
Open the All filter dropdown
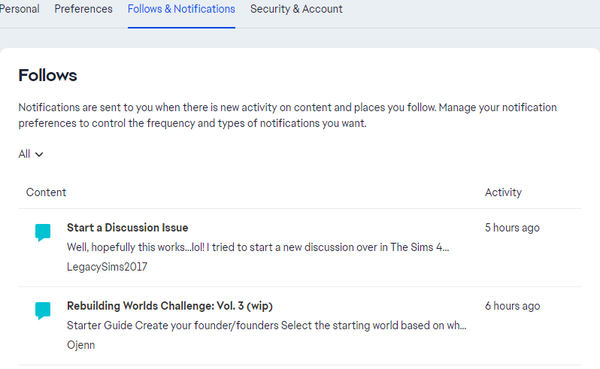[31, 154]
